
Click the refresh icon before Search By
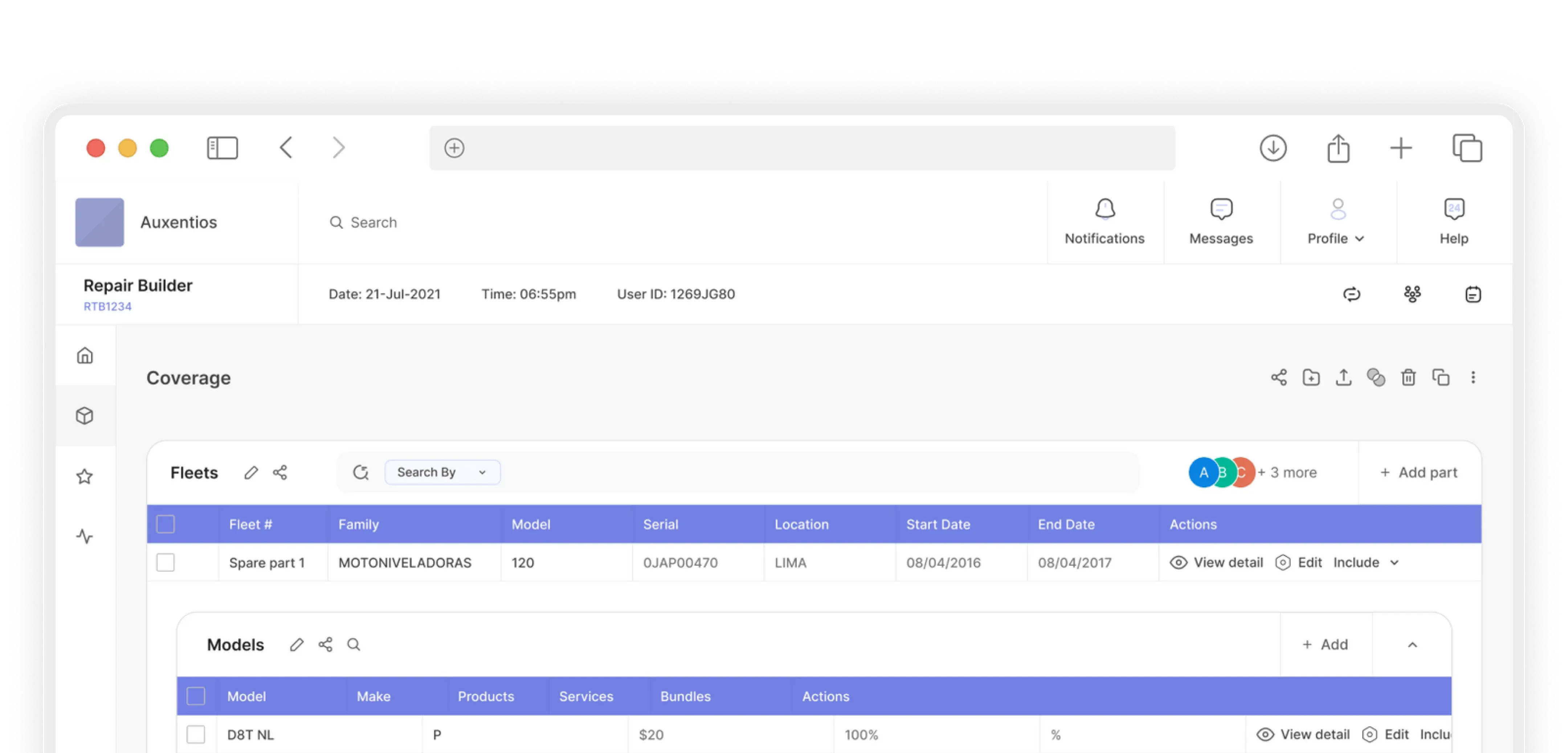tap(361, 472)
